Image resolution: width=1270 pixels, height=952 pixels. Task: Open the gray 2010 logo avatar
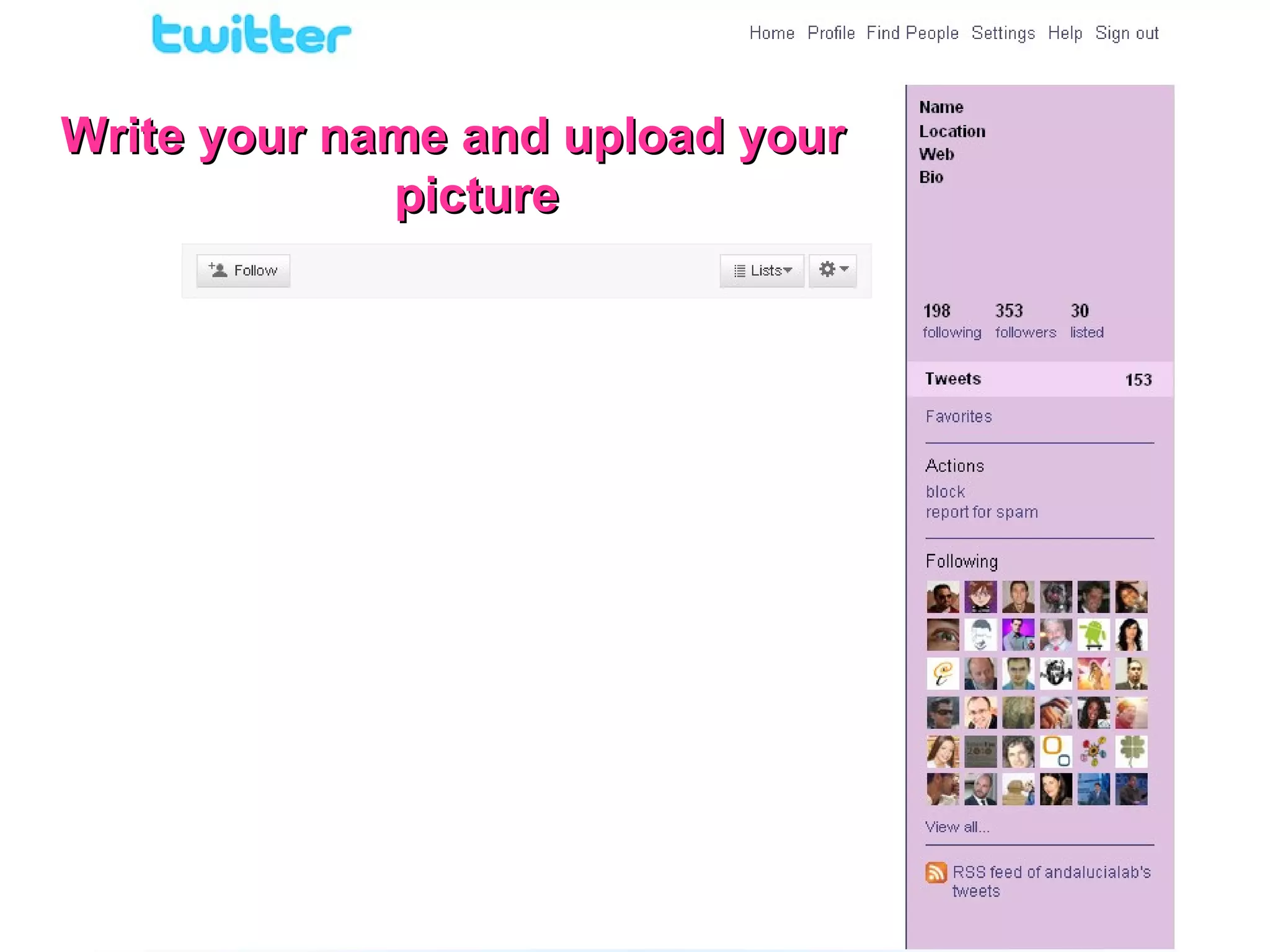pos(980,752)
